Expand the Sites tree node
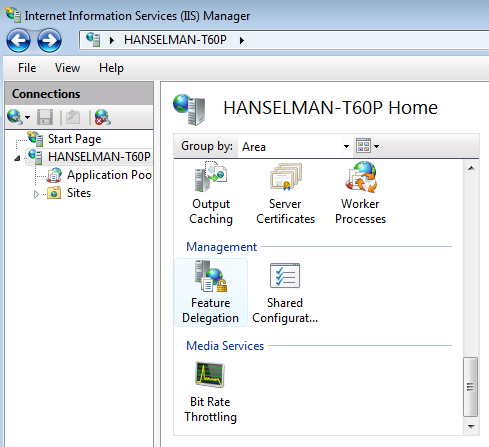489x447 pixels. pos(36,194)
